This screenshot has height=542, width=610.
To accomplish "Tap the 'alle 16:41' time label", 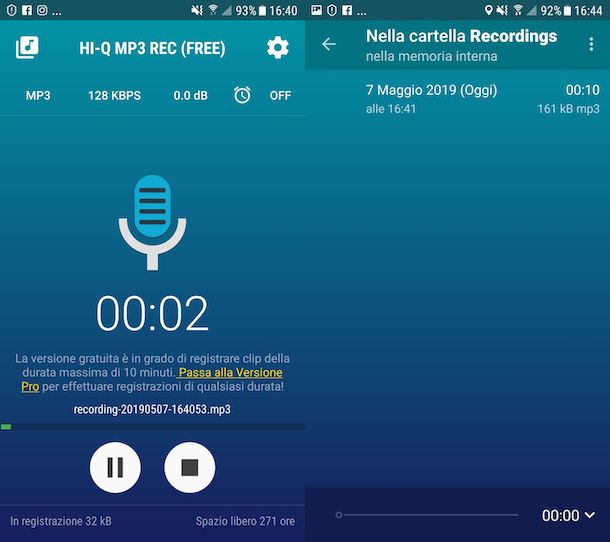I will [391, 109].
